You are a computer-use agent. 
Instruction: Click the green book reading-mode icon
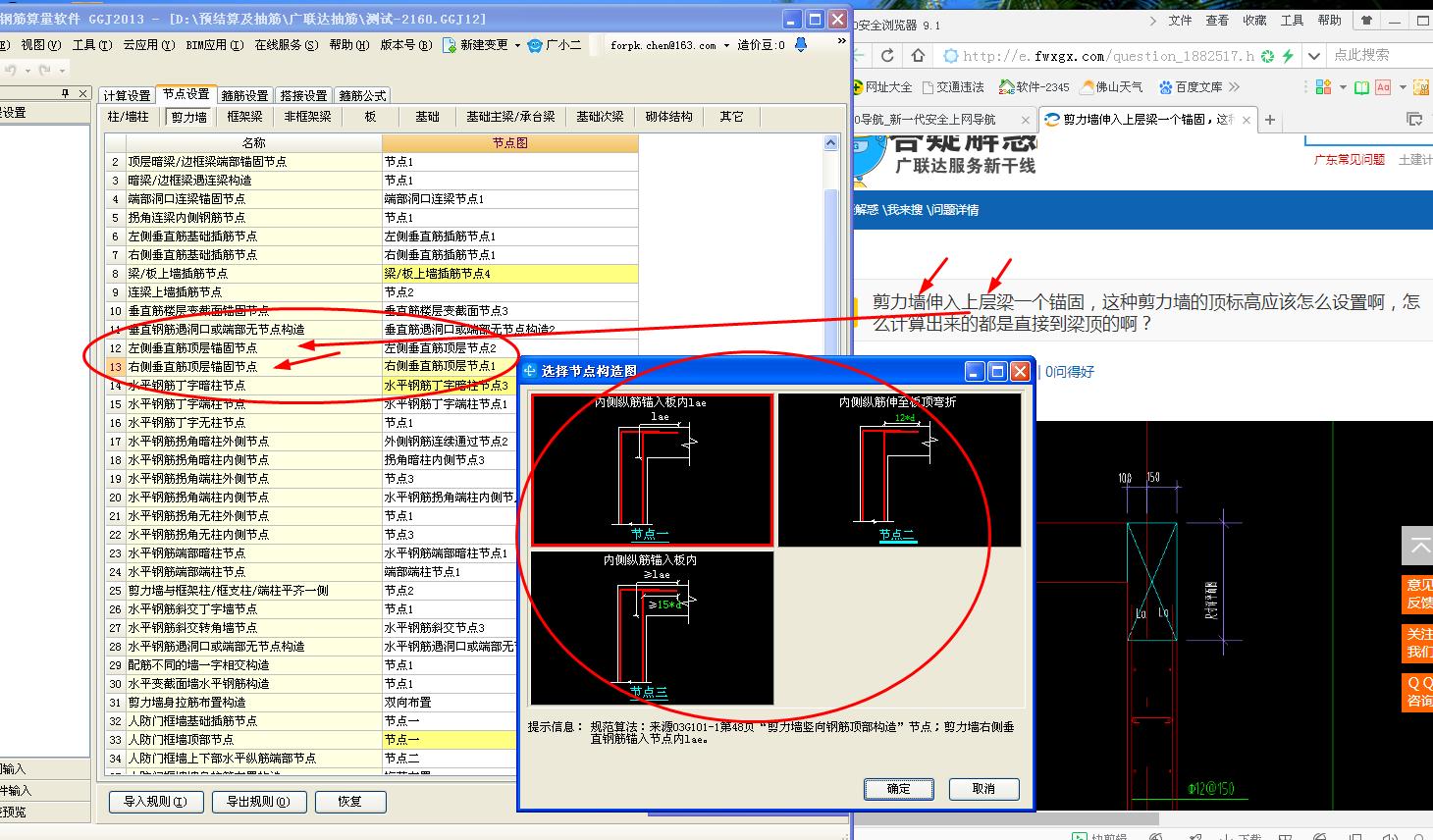click(1361, 87)
